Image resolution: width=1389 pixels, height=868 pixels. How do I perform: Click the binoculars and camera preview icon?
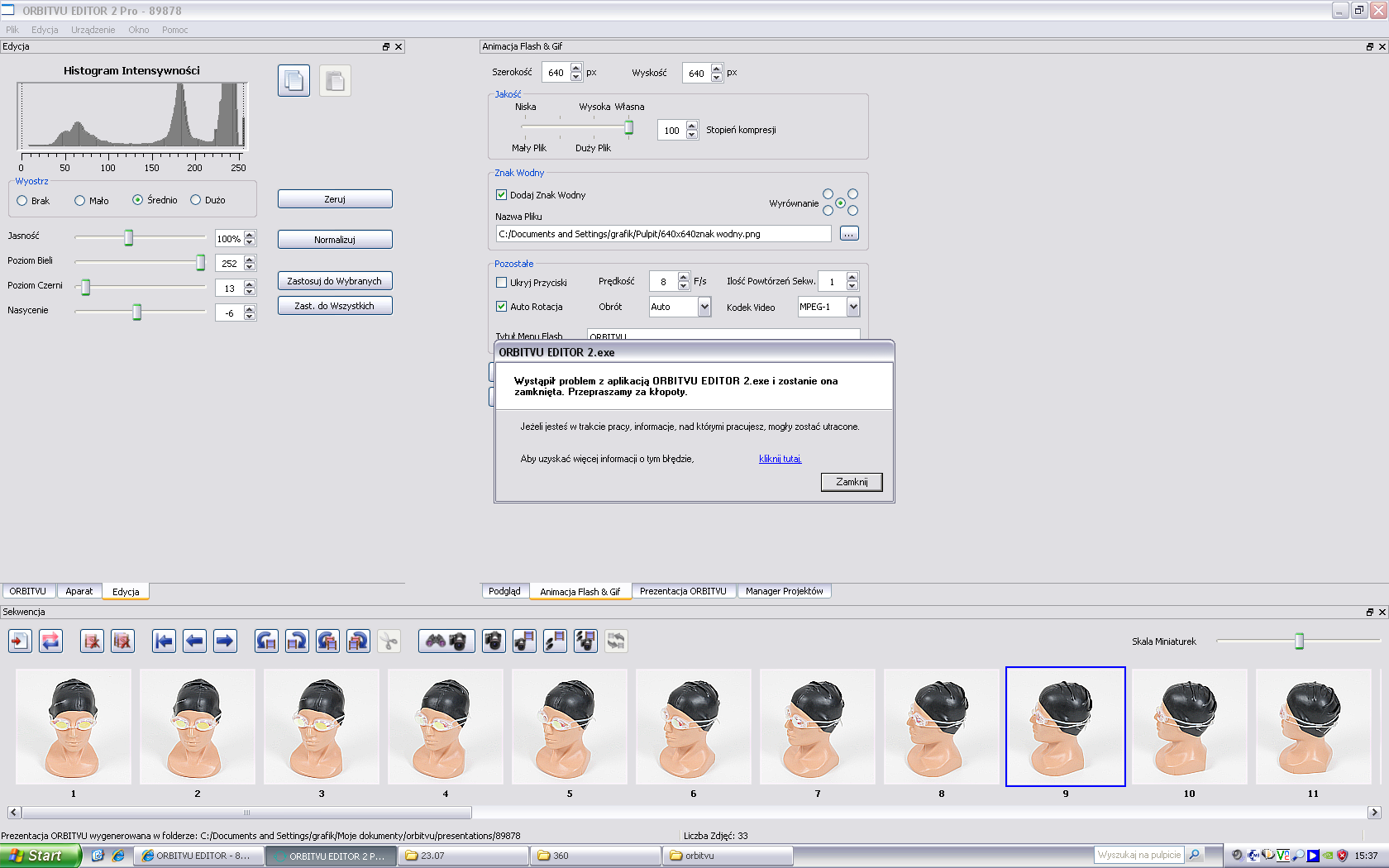[446, 641]
